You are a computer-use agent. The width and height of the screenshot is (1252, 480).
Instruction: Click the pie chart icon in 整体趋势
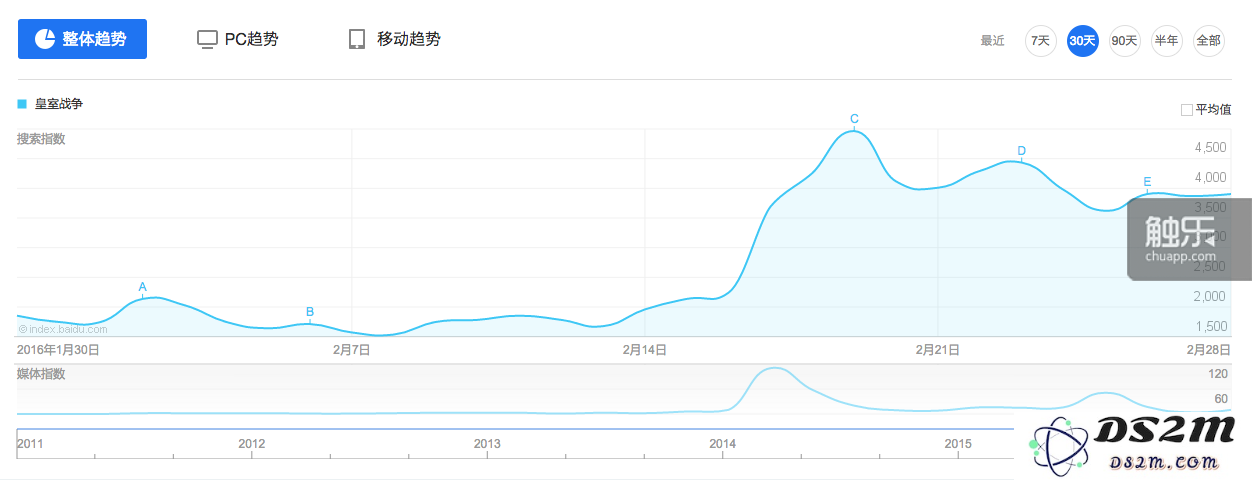[45, 39]
